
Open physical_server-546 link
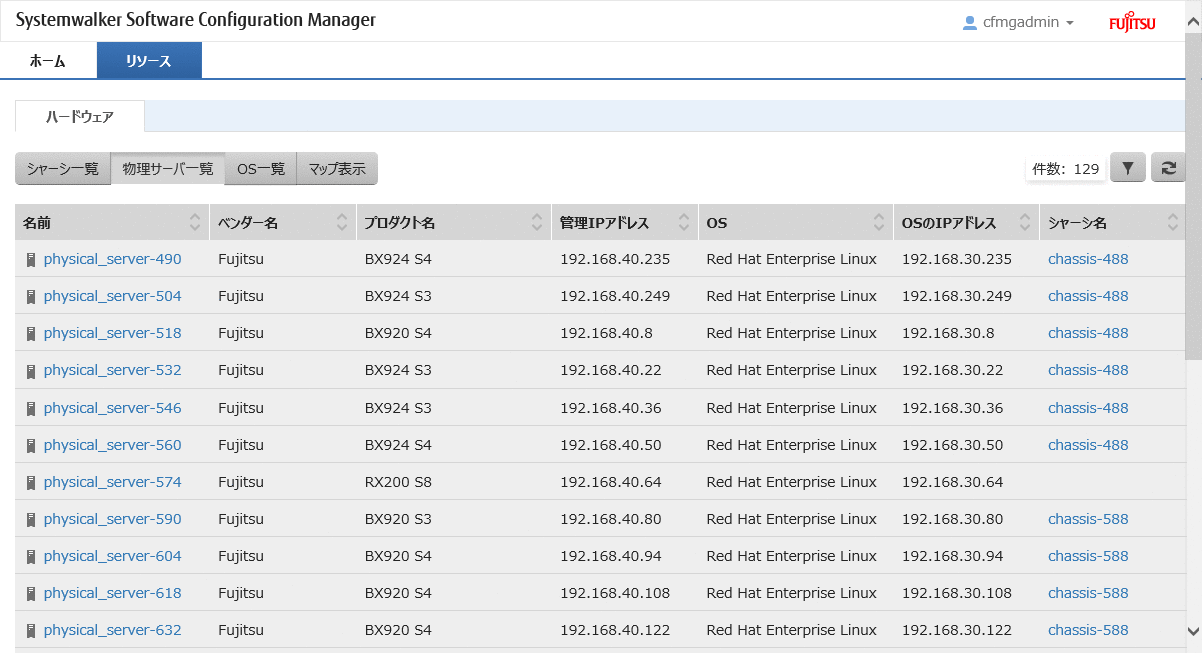click(x=113, y=408)
